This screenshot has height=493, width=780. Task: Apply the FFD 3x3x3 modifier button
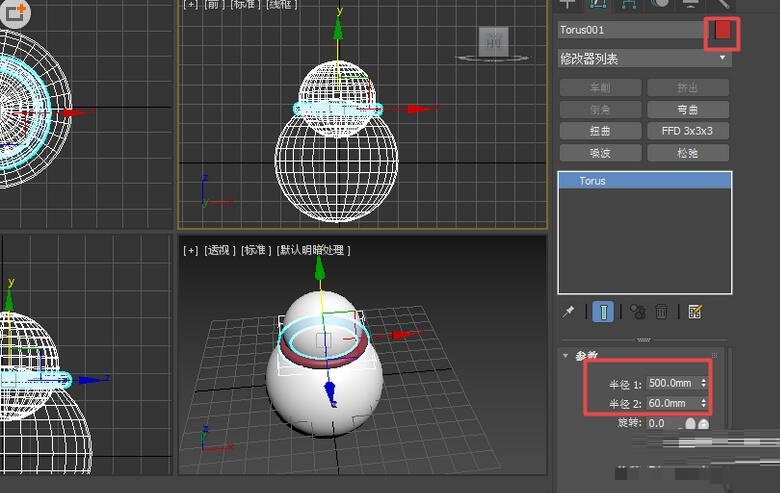[688, 131]
